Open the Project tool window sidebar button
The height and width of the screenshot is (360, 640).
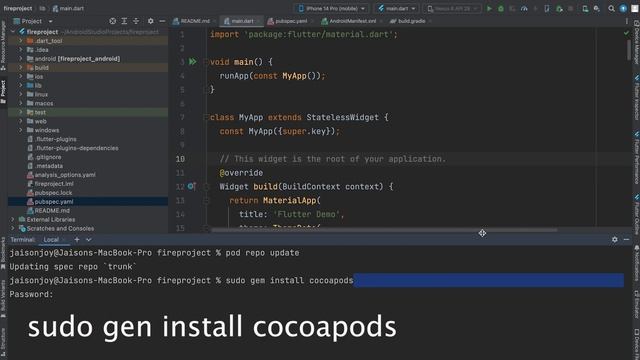(x=3, y=92)
